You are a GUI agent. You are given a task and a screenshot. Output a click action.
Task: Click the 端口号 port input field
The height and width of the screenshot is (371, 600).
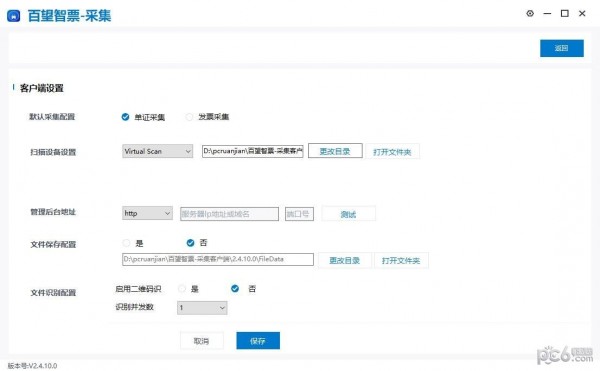pyautogui.click(x=299, y=214)
